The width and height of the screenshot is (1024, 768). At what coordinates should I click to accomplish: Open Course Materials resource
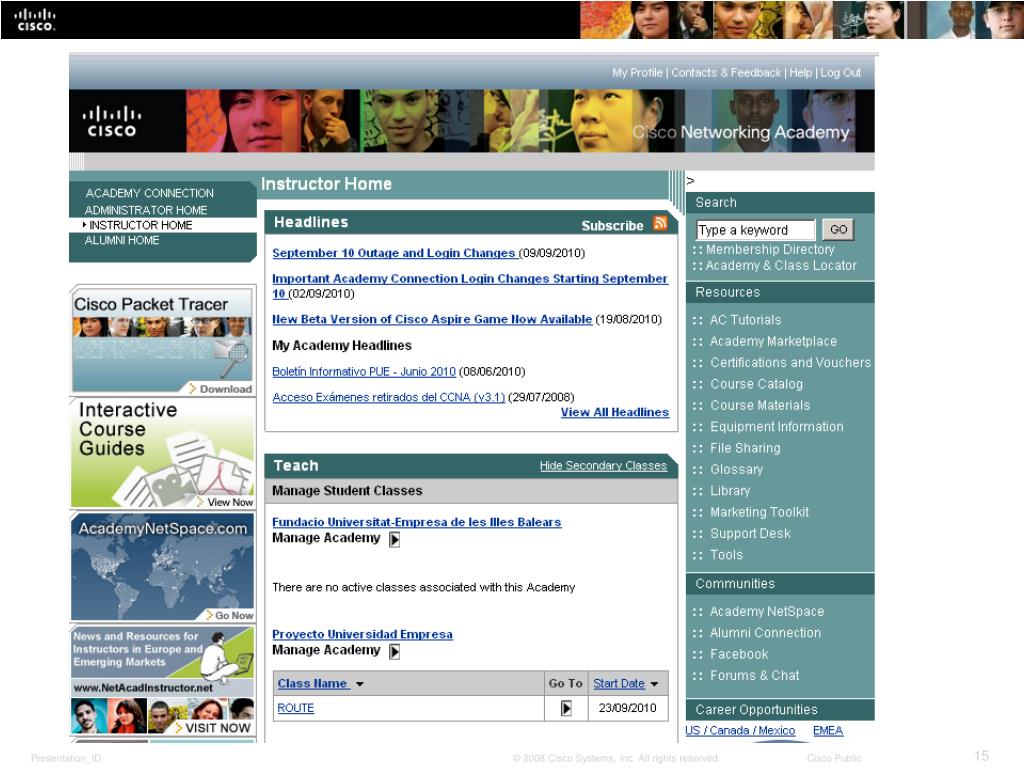(x=760, y=406)
